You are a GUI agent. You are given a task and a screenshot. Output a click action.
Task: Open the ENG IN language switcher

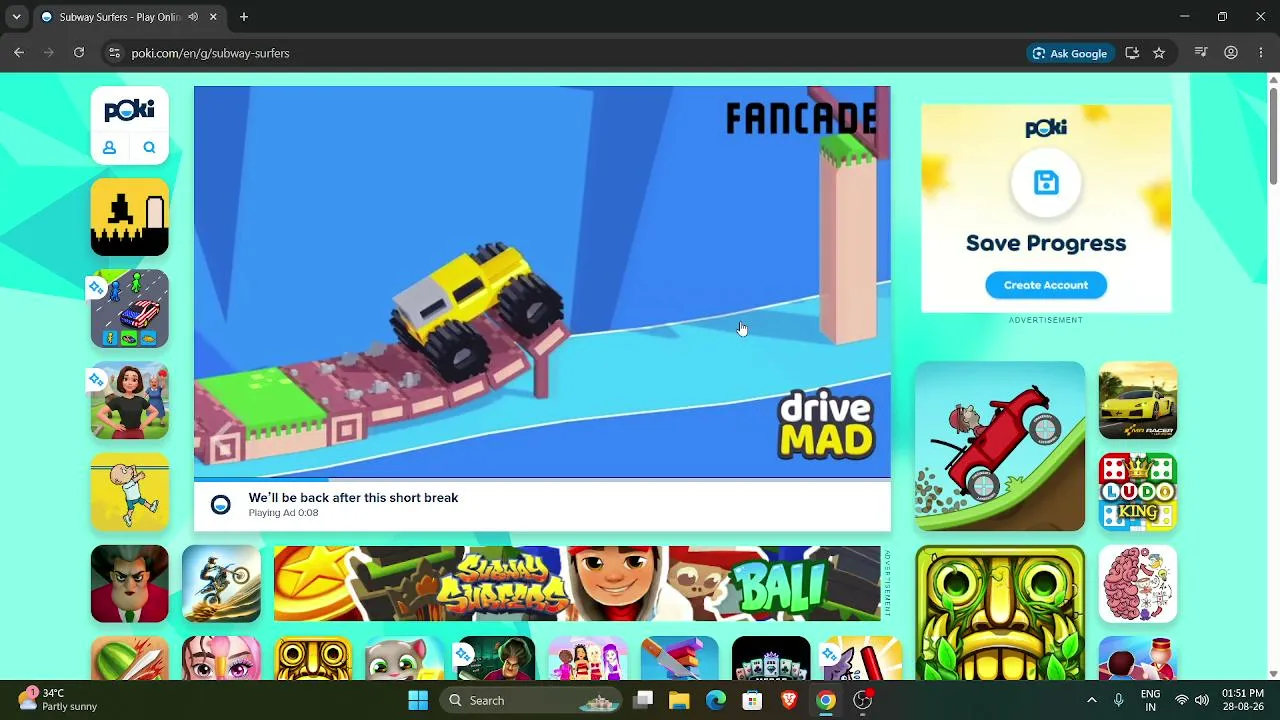(1150, 700)
